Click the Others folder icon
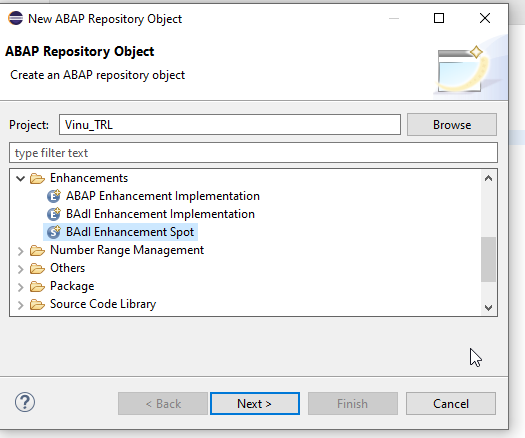This screenshot has width=525, height=438. coord(37,269)
